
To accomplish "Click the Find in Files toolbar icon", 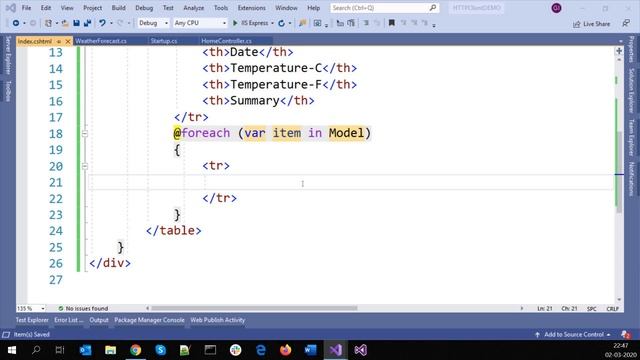I will (x=302, y=23).
